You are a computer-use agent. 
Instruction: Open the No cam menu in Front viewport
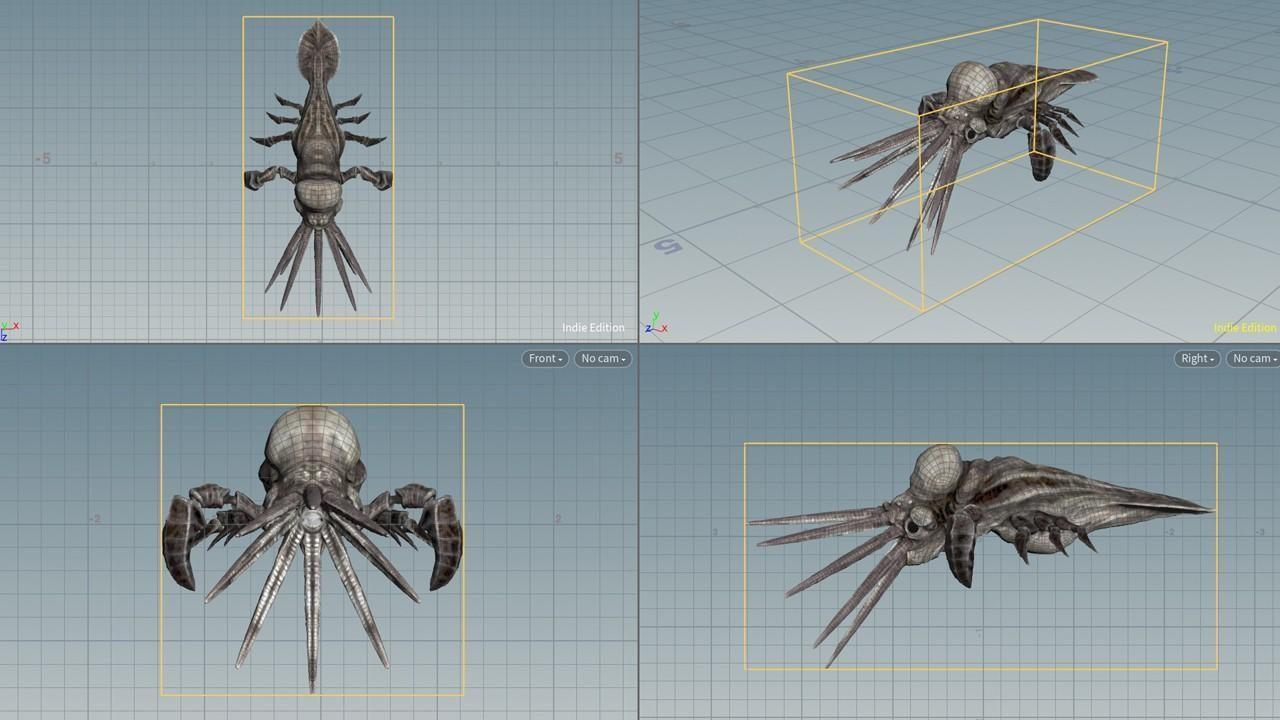[x=603, y=358]
